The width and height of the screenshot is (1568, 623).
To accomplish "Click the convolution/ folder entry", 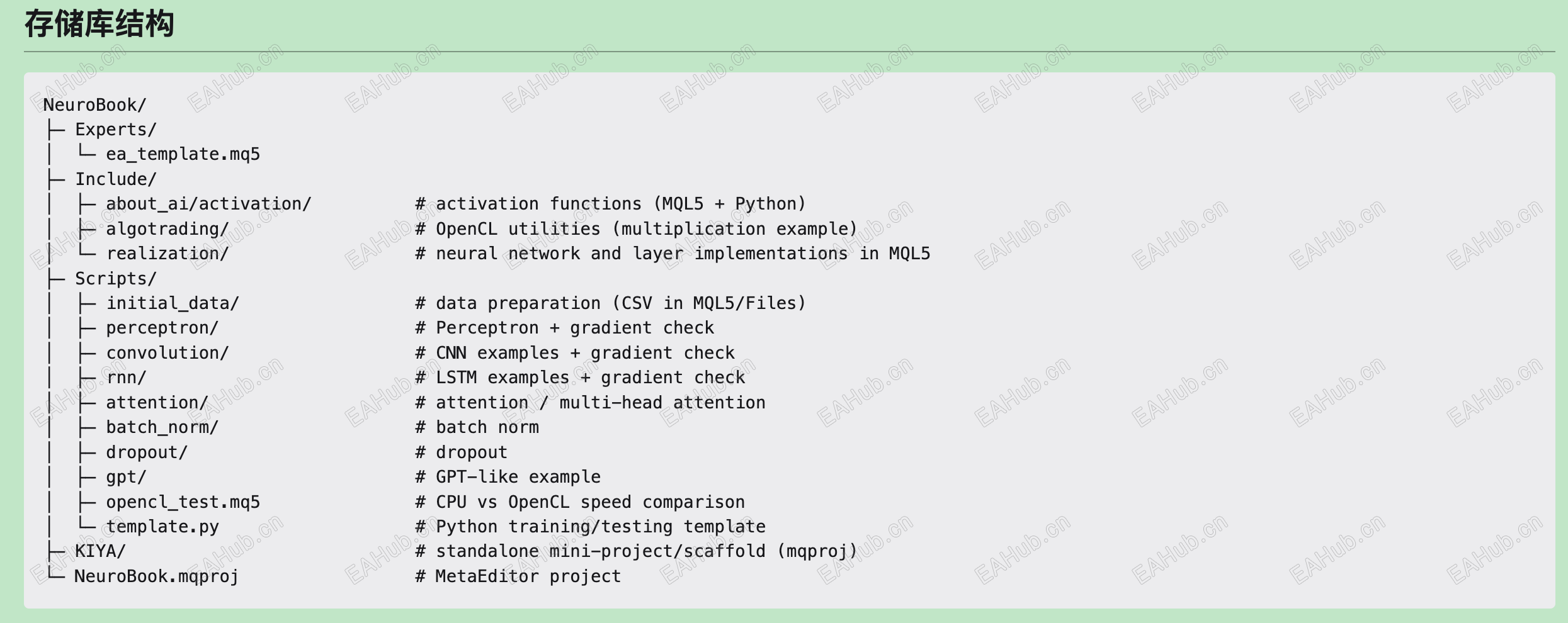I will click(x=167, y=353).
